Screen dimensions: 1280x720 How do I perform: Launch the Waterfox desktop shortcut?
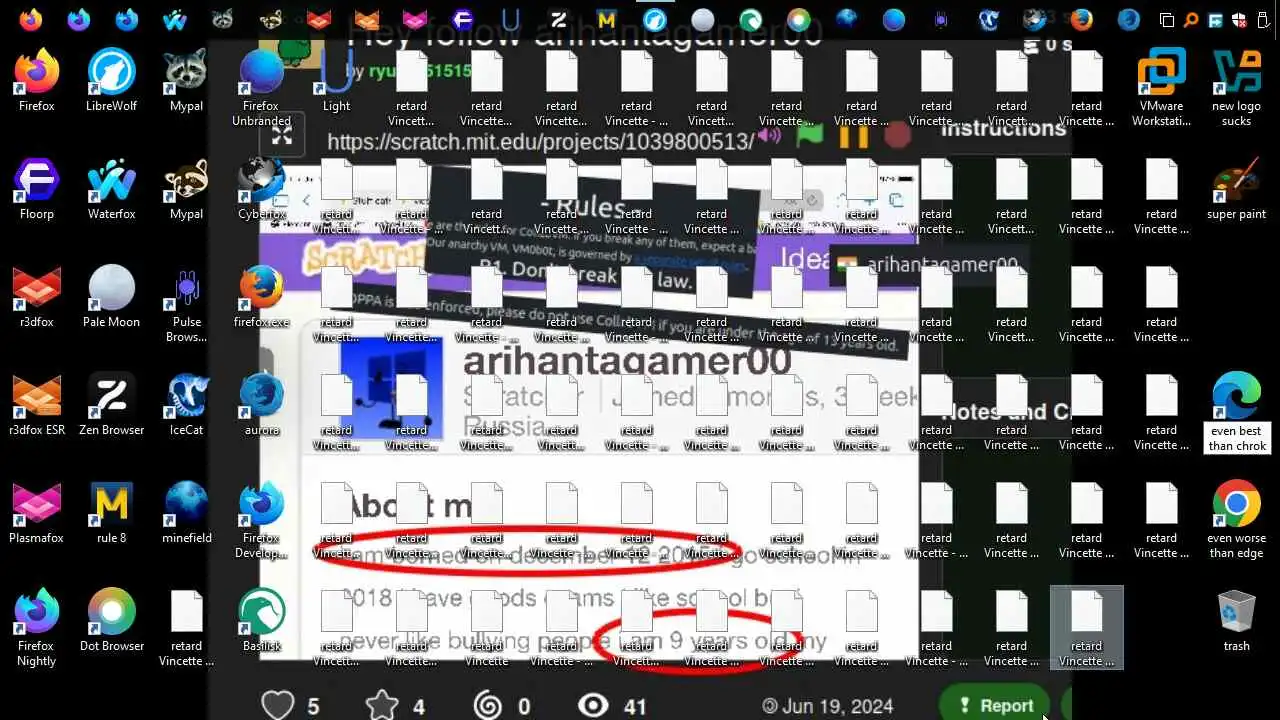pyautogui.click(x=111, y=188)
